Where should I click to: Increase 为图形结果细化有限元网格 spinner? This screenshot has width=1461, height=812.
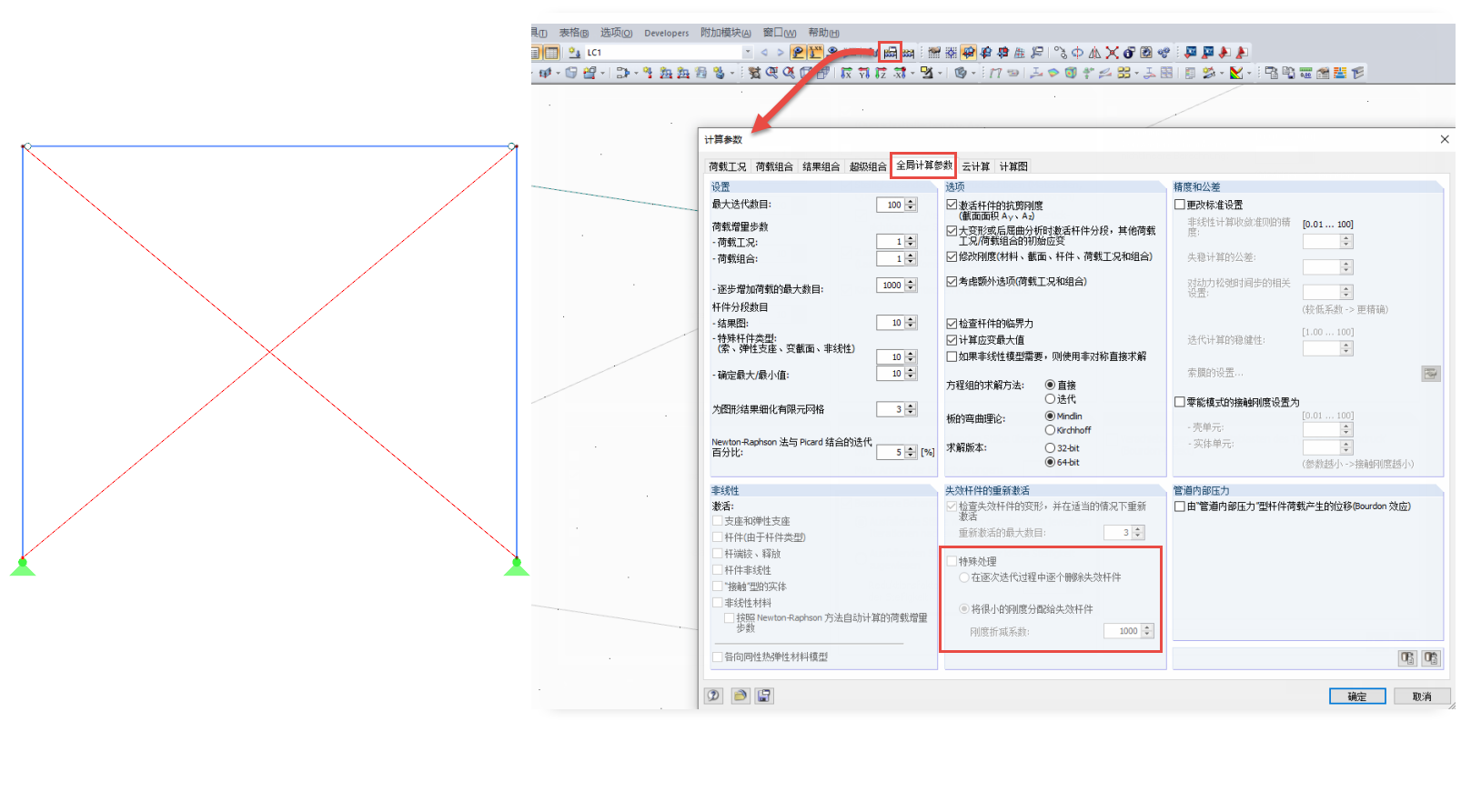[x=911, y=406]
